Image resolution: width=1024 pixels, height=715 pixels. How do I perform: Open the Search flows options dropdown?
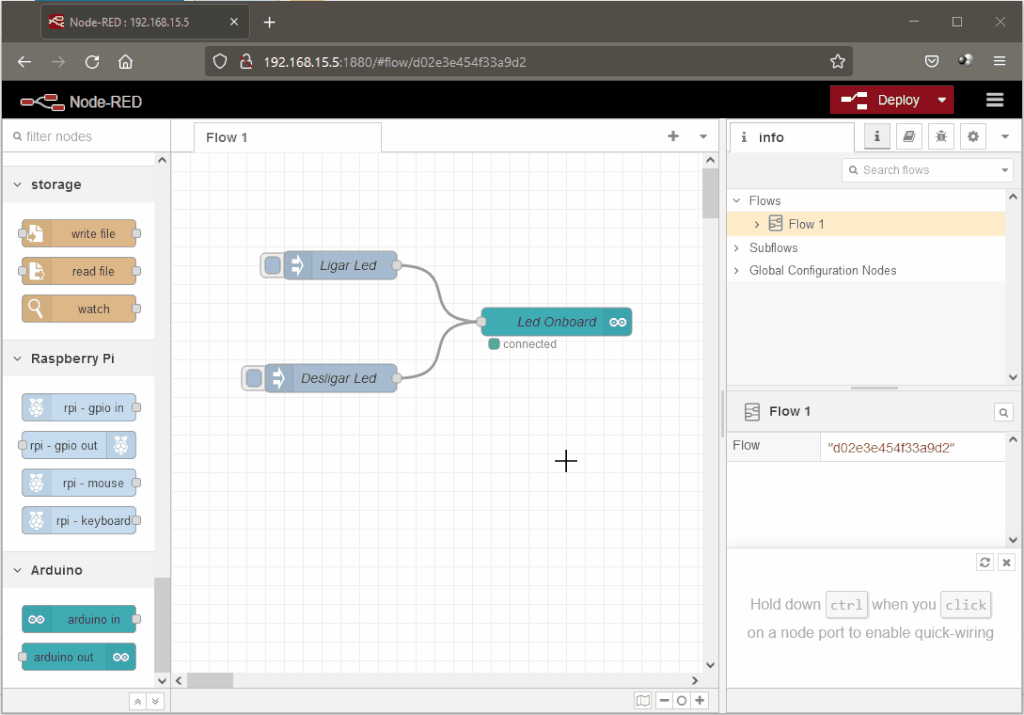tap(1005, 170)
